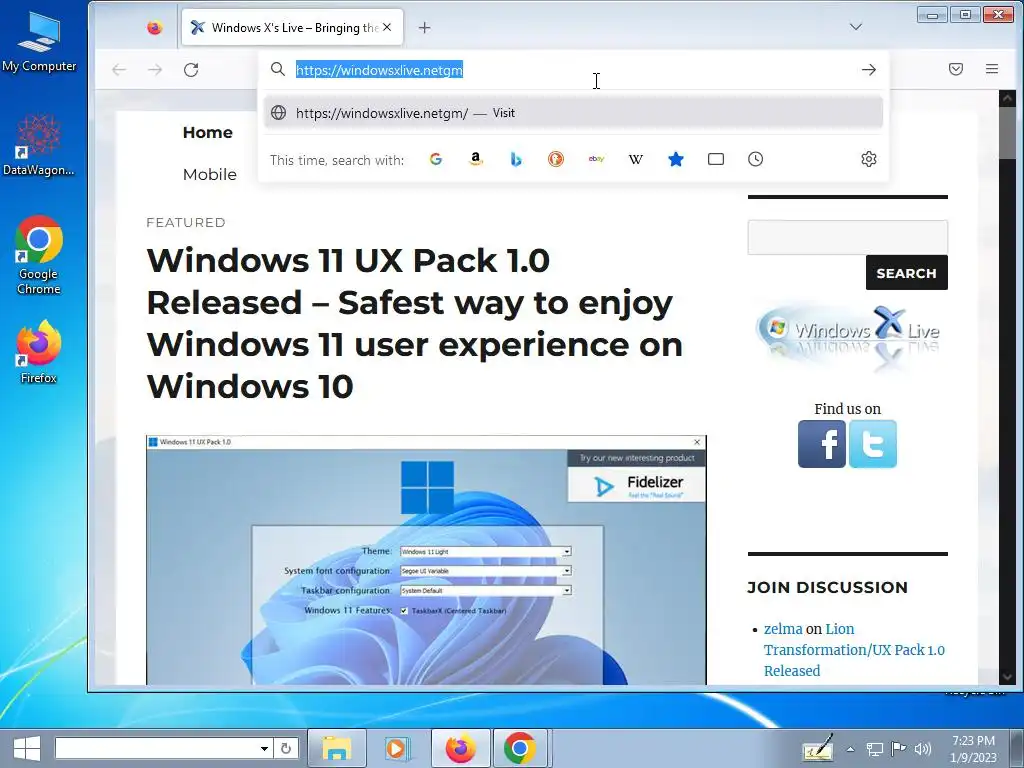1024x768 pixels.
Task: Open the volume speaker tray icon
Action: (923, 749)
